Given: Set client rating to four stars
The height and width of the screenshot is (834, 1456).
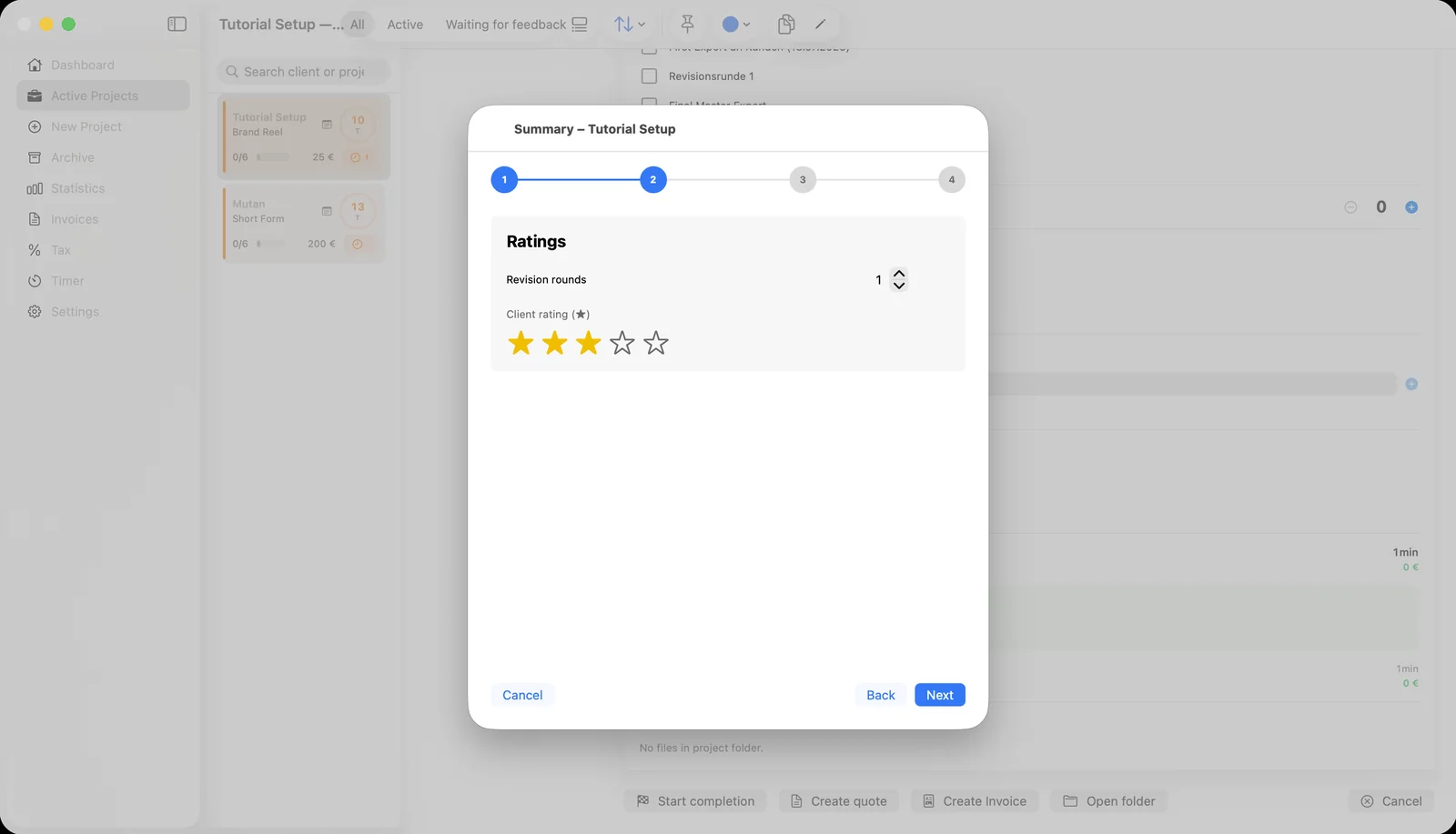Looking at the screenshot, I should 622,343.
